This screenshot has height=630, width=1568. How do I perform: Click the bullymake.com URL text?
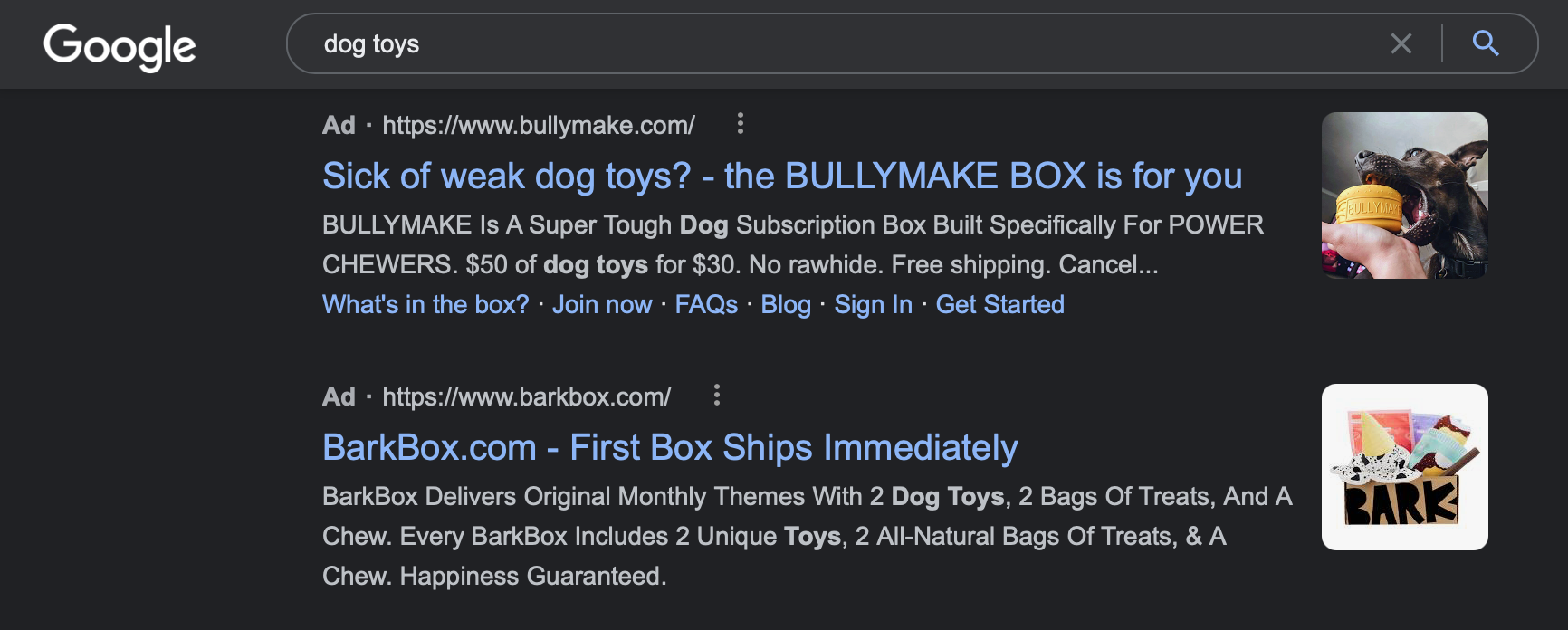(x=538, y=125)
